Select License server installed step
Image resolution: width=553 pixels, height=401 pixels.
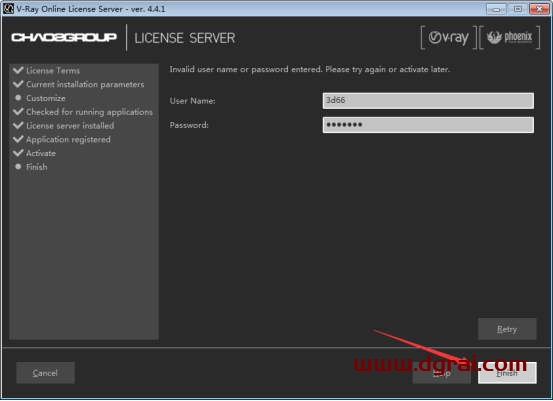click(x=70, y=126)
